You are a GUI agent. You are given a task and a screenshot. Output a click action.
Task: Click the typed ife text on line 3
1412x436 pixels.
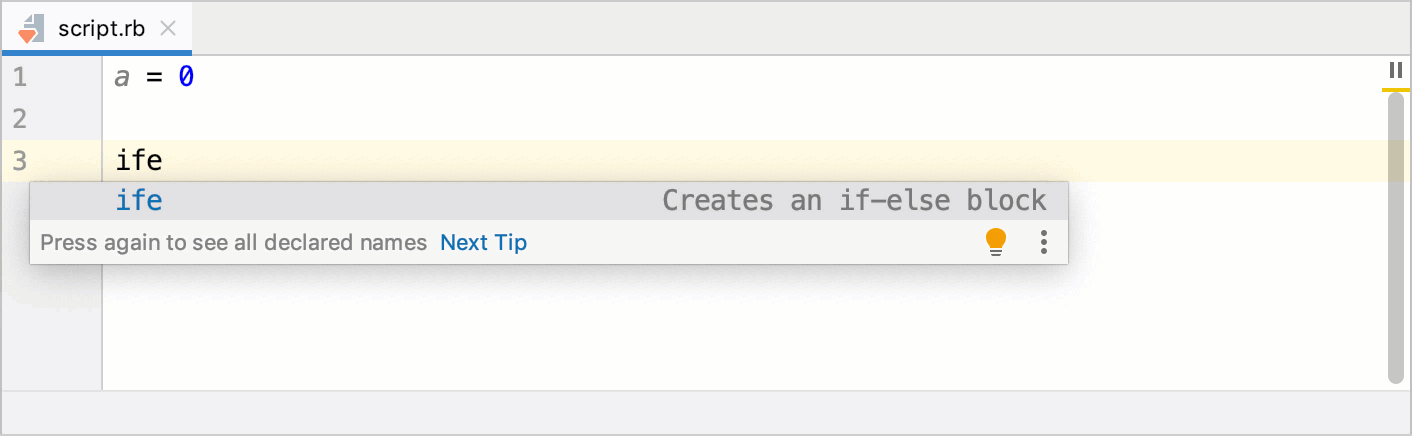139,160
